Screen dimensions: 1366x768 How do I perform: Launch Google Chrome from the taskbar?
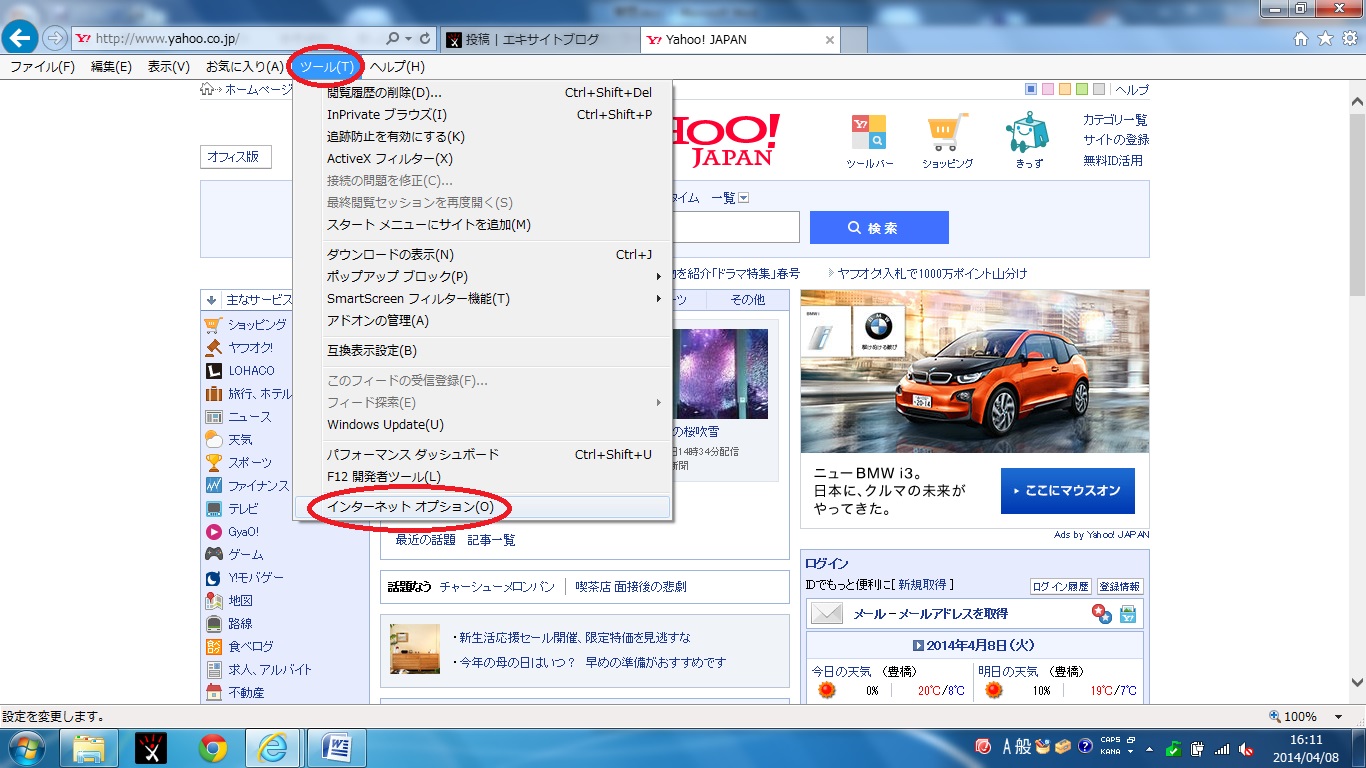[212, 748]
